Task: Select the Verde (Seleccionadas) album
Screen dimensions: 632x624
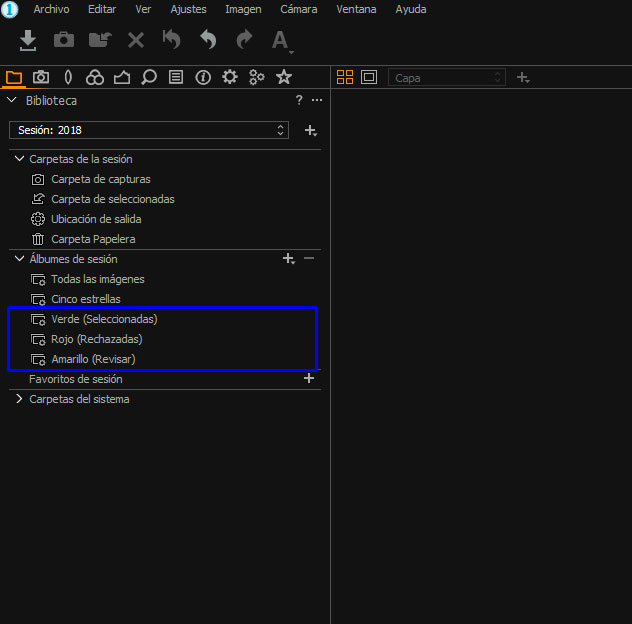Action: pos(104,319)
